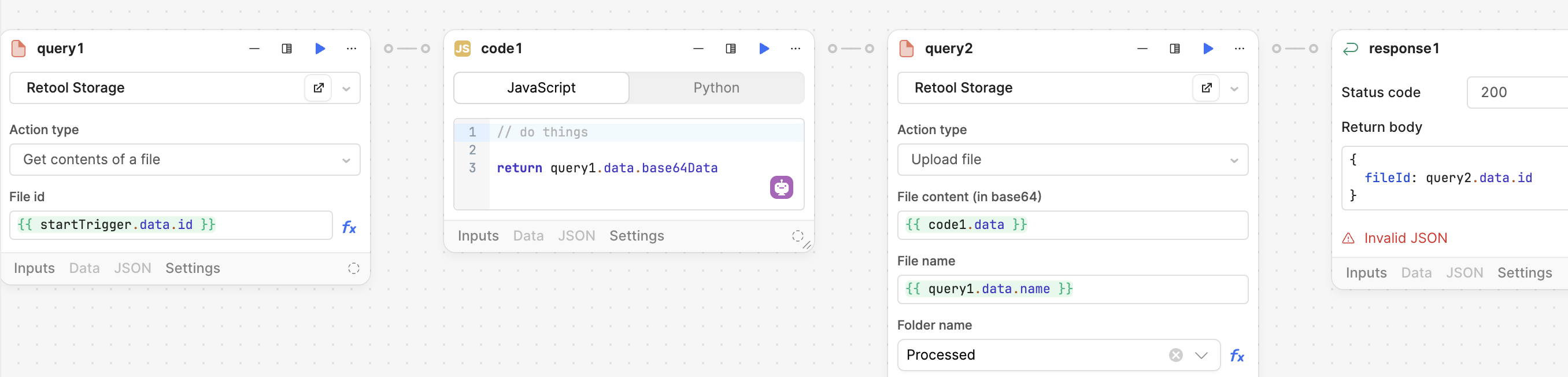1568x377 pixels.
Task: Switch to code1 Settings tab
Action: (637, 236)
